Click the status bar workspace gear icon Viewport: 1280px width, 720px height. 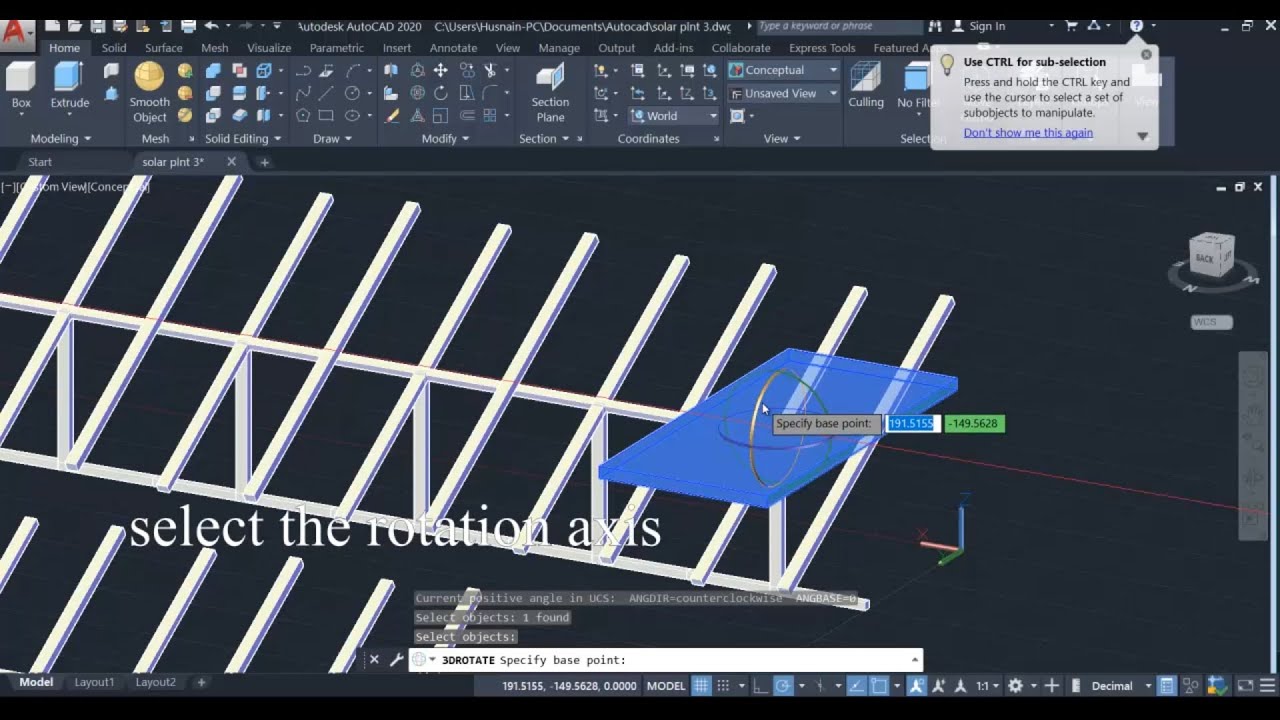coord(1015,686)
